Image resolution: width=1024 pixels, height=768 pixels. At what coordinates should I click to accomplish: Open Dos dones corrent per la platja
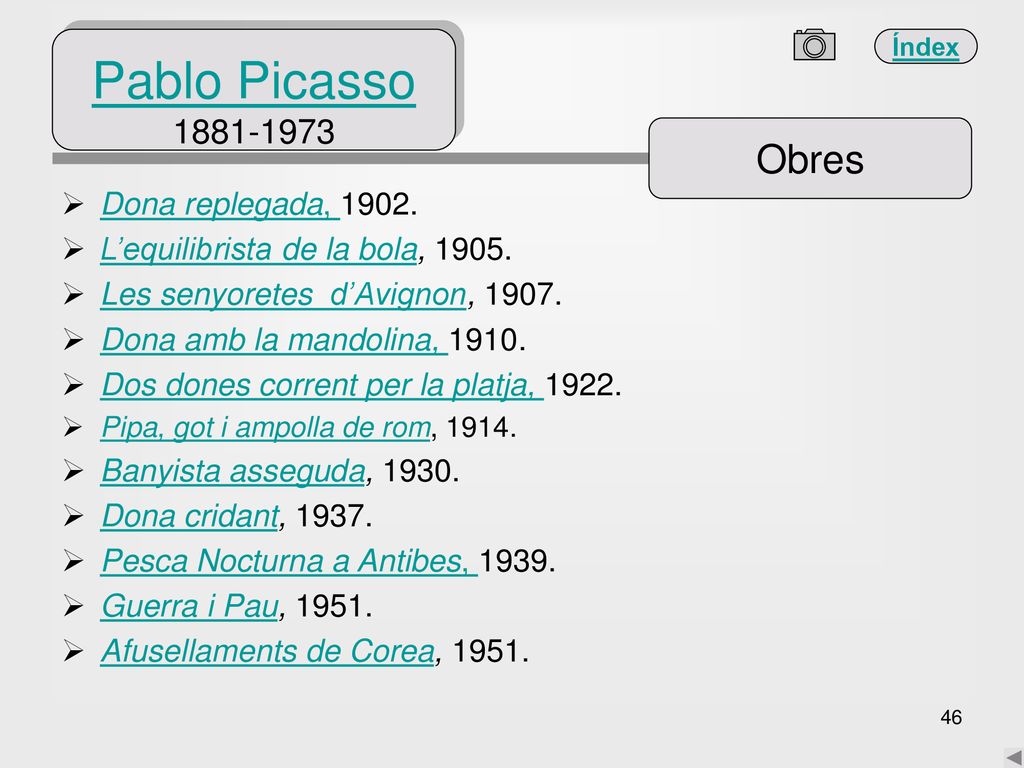323,385
